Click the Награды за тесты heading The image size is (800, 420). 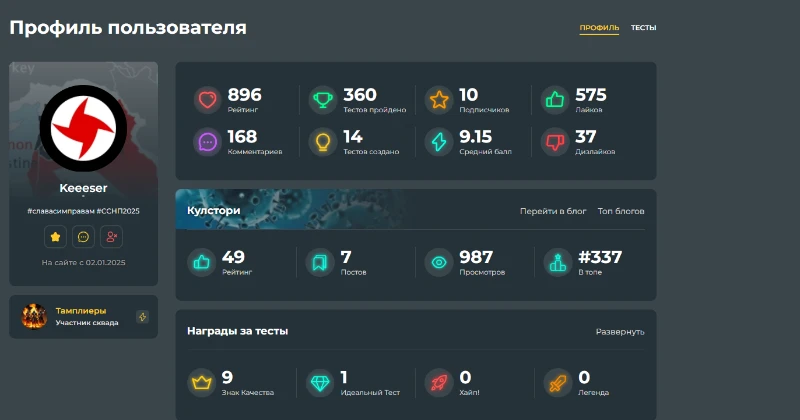(x=237, y=331)
